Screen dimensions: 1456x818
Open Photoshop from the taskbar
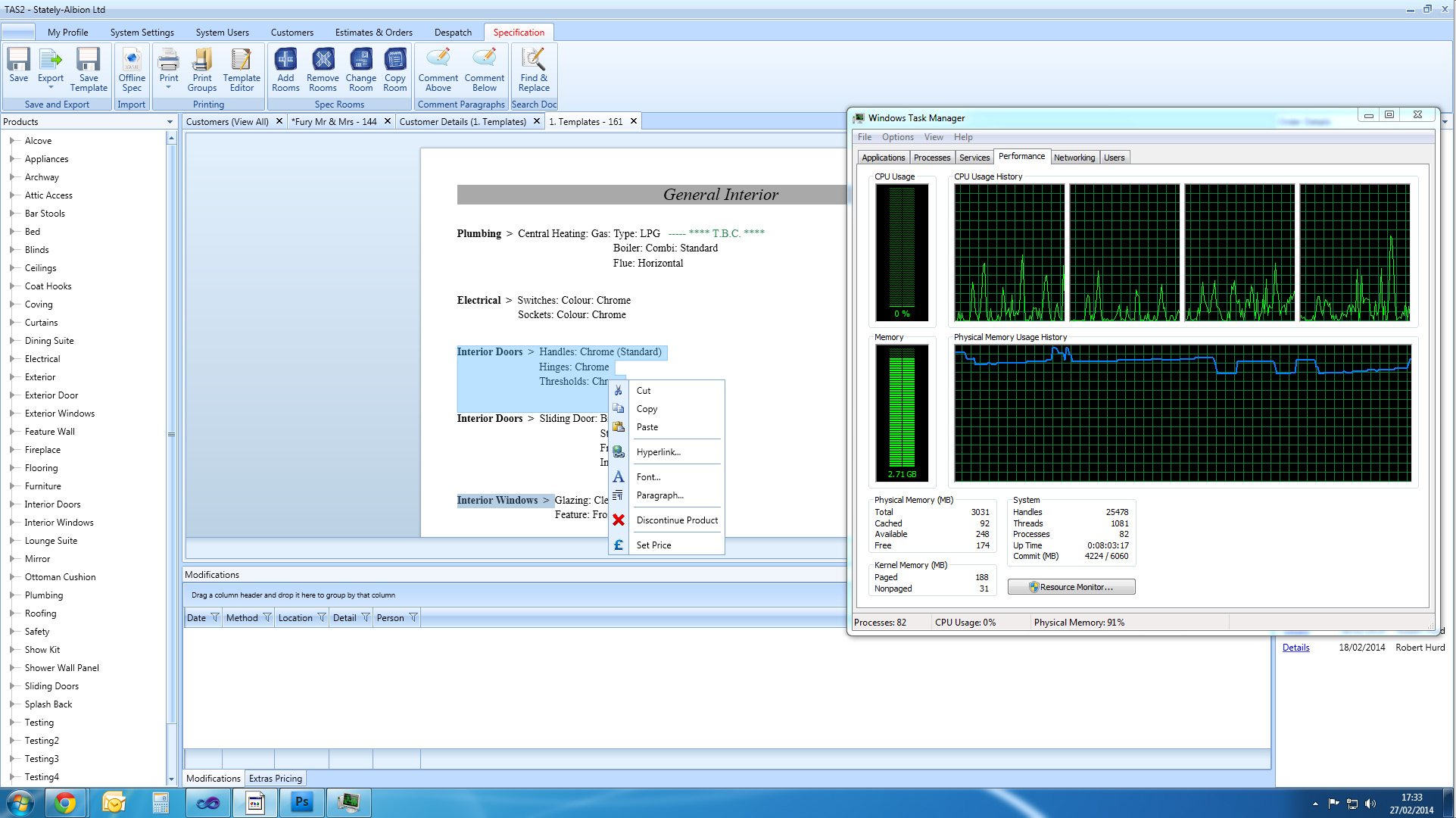coord(302,802)
